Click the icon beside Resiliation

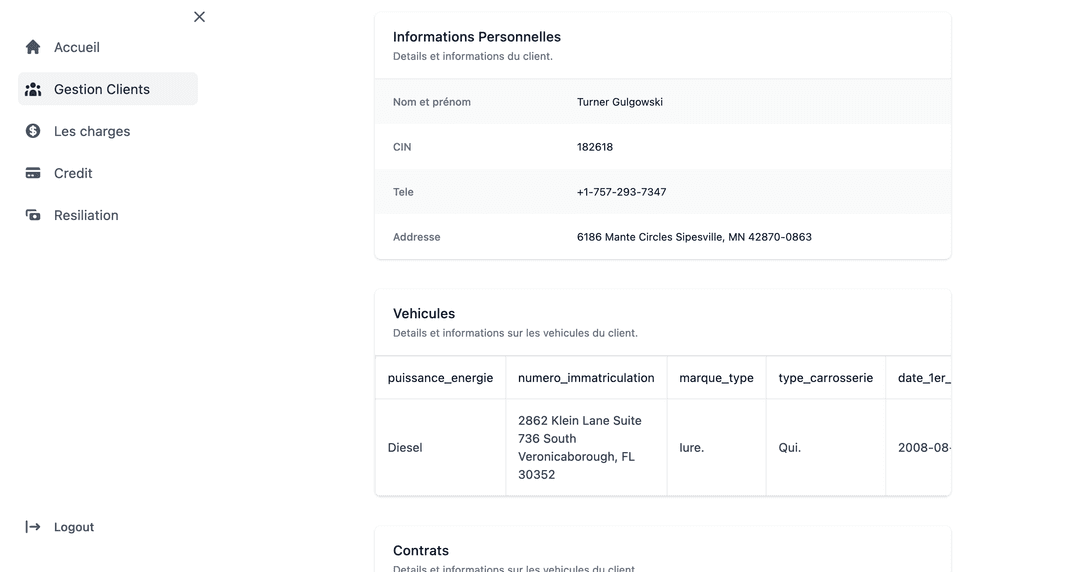(33, 215)
